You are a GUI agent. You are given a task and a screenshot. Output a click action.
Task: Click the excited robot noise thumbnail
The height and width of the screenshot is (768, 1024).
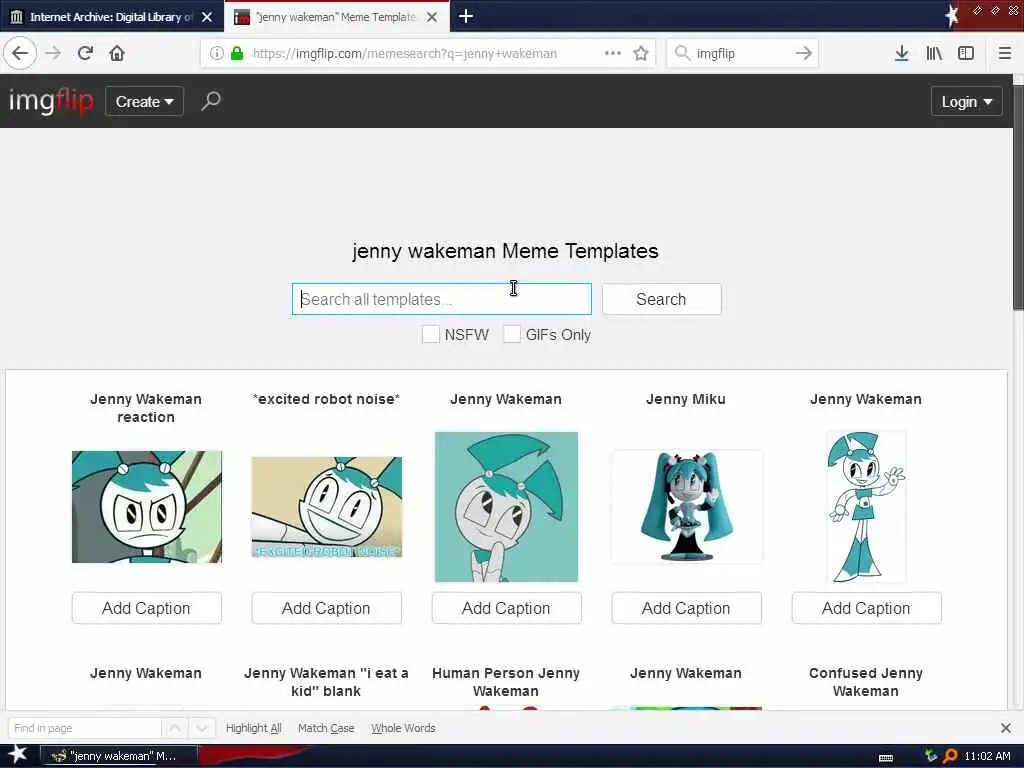tap(327, 507)
